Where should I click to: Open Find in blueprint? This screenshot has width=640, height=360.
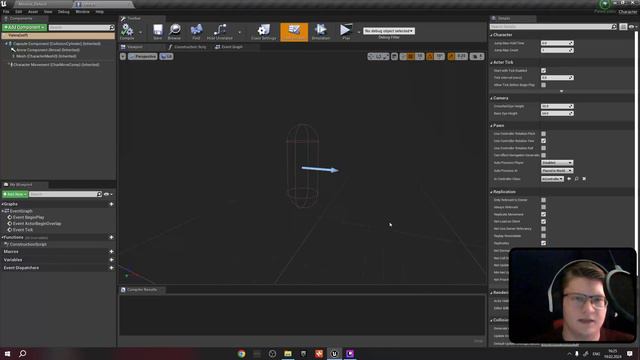pos(196,31)
